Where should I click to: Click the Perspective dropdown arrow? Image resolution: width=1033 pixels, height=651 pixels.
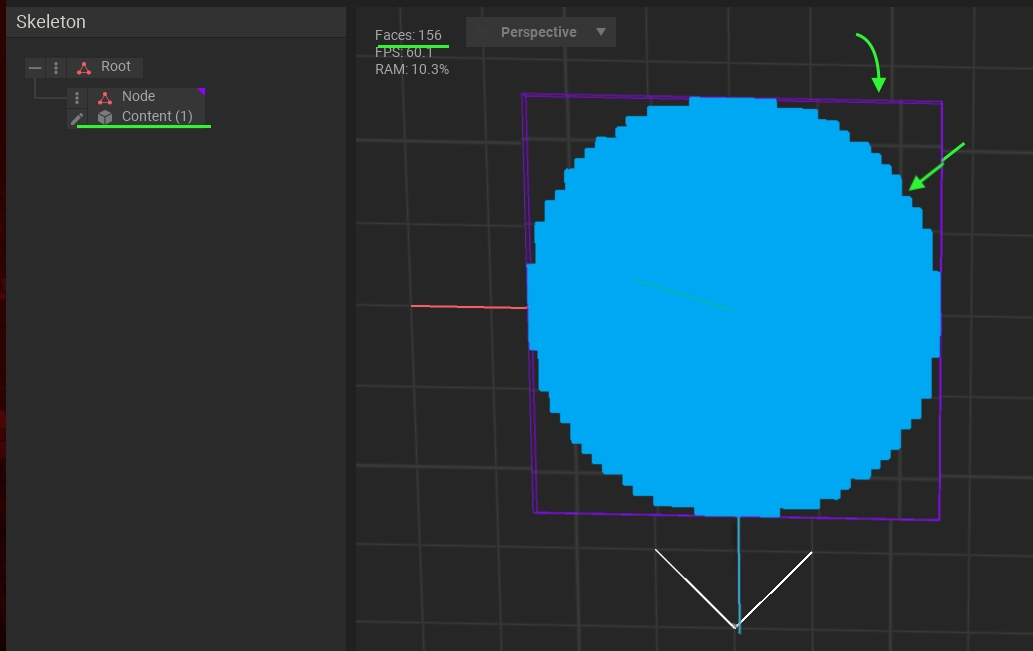(601, 32)
